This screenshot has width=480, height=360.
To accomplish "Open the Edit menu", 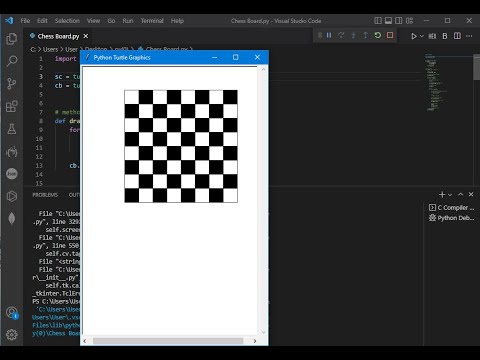I will 42,21.
